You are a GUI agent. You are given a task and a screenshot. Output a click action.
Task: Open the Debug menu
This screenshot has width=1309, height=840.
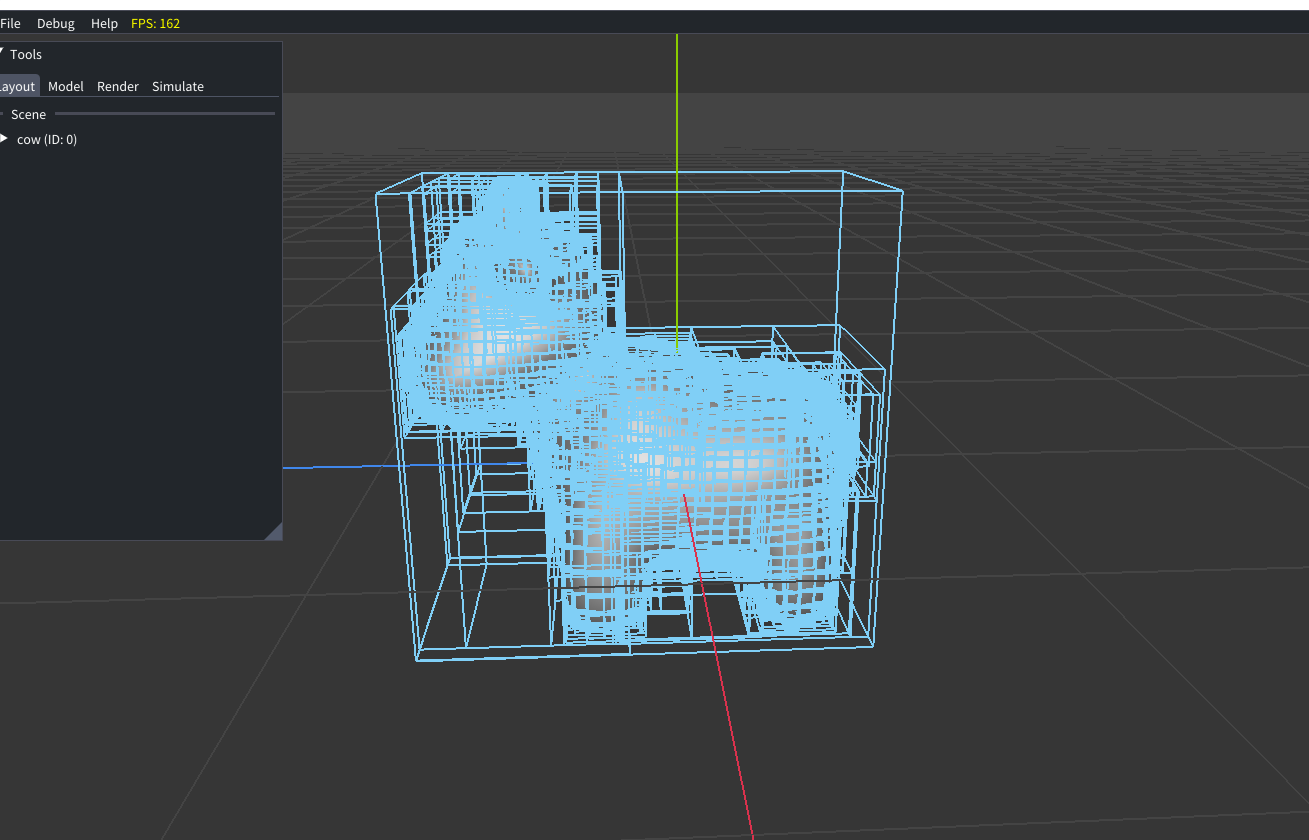click(56, 23)
